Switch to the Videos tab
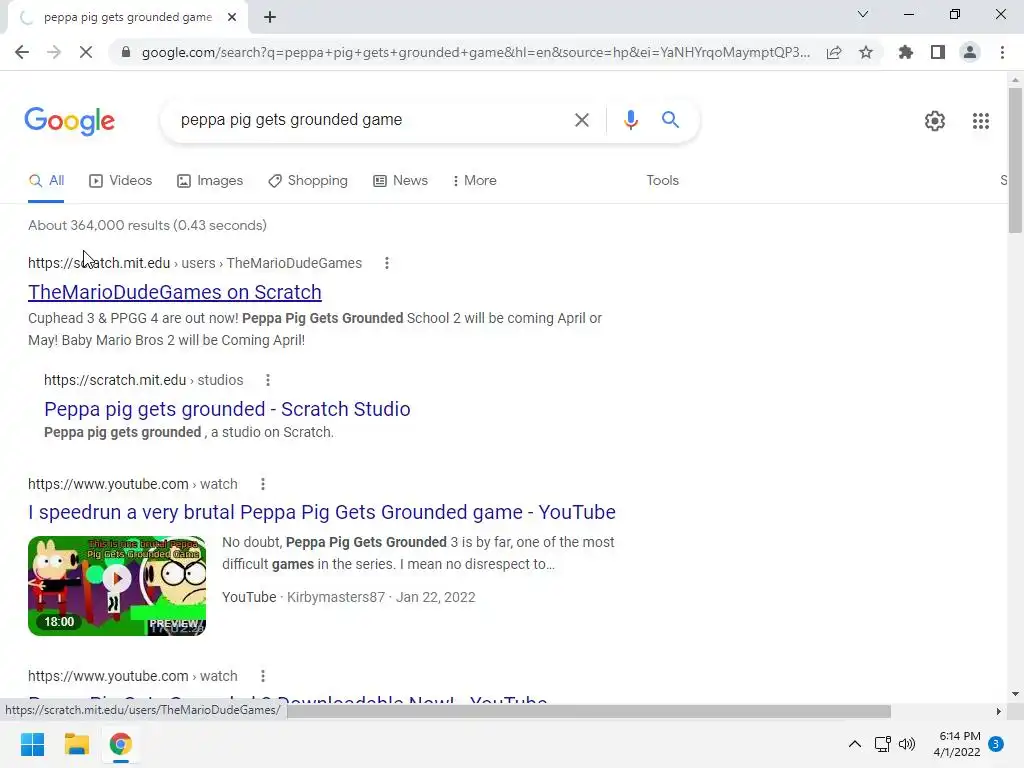The height and width of the screenshot is (768, 1024). [121, 181]
